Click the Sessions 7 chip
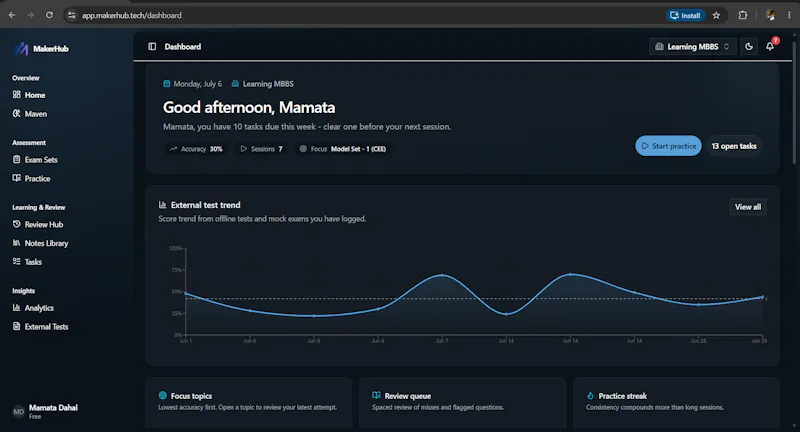This screenshot has width=800, height=432. pos(261,149)
